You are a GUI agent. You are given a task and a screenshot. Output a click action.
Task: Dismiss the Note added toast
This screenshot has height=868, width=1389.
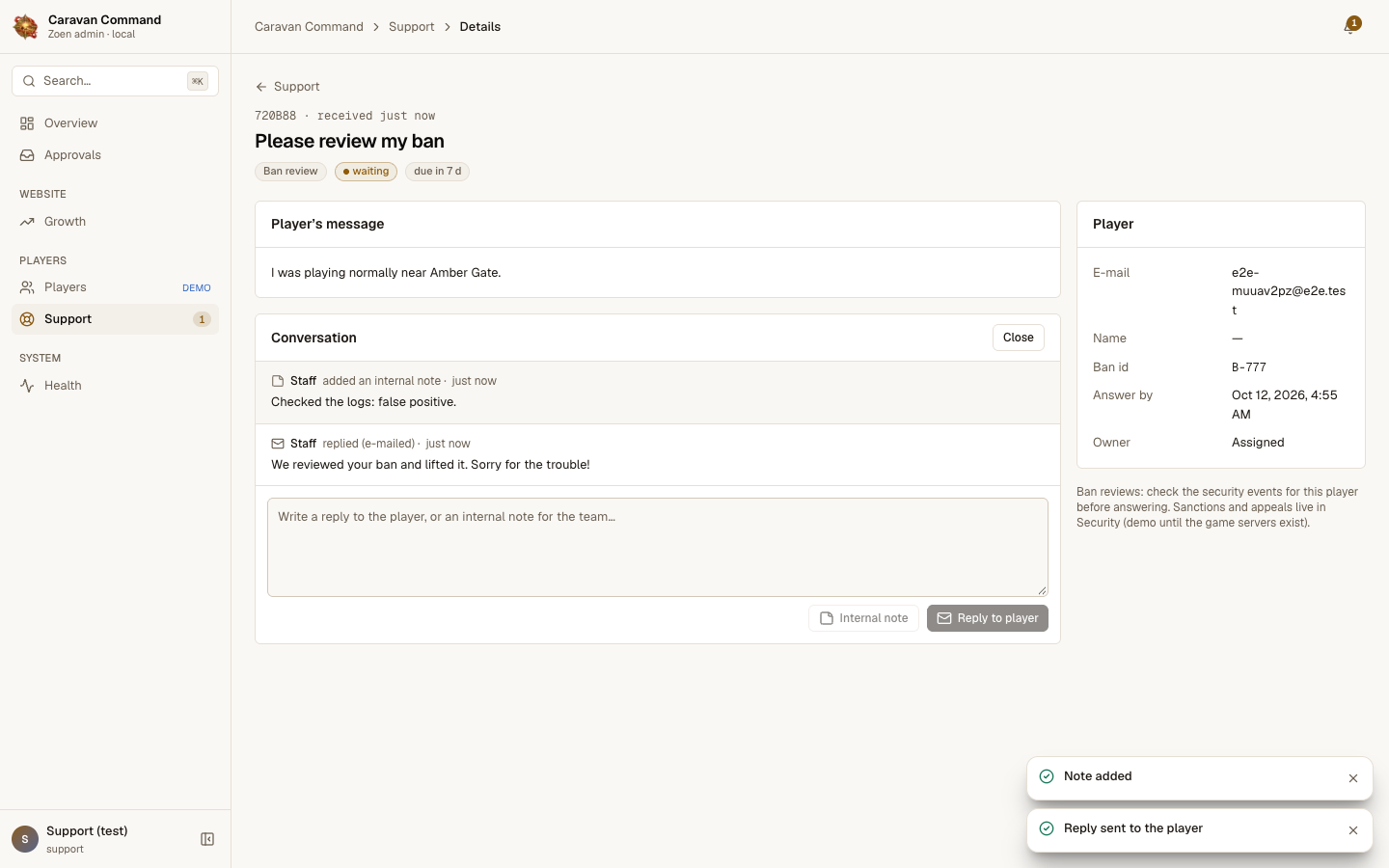pyautogui.click(x=1353, y=778)
